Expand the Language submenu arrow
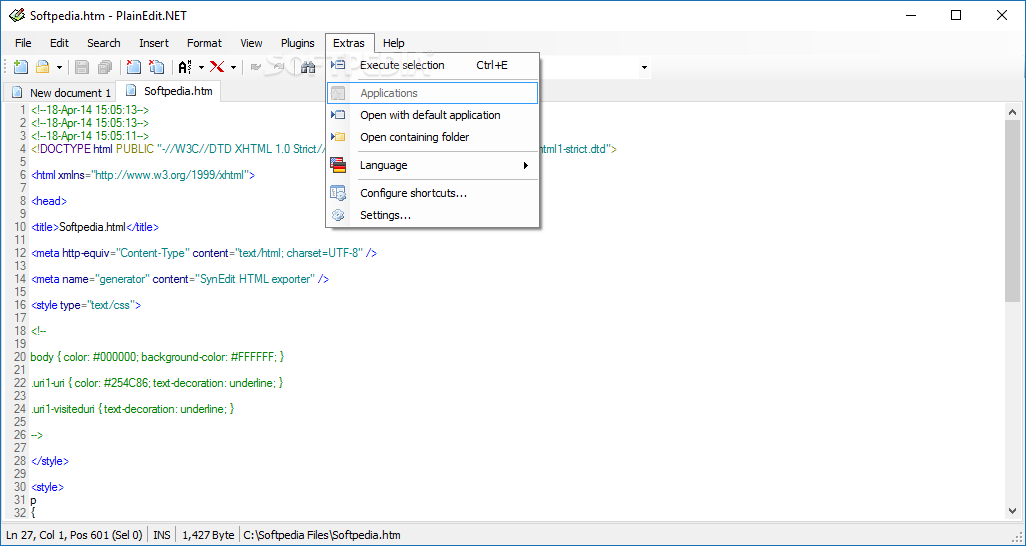This screenshot has width=1026, height=546. [525, 166]
